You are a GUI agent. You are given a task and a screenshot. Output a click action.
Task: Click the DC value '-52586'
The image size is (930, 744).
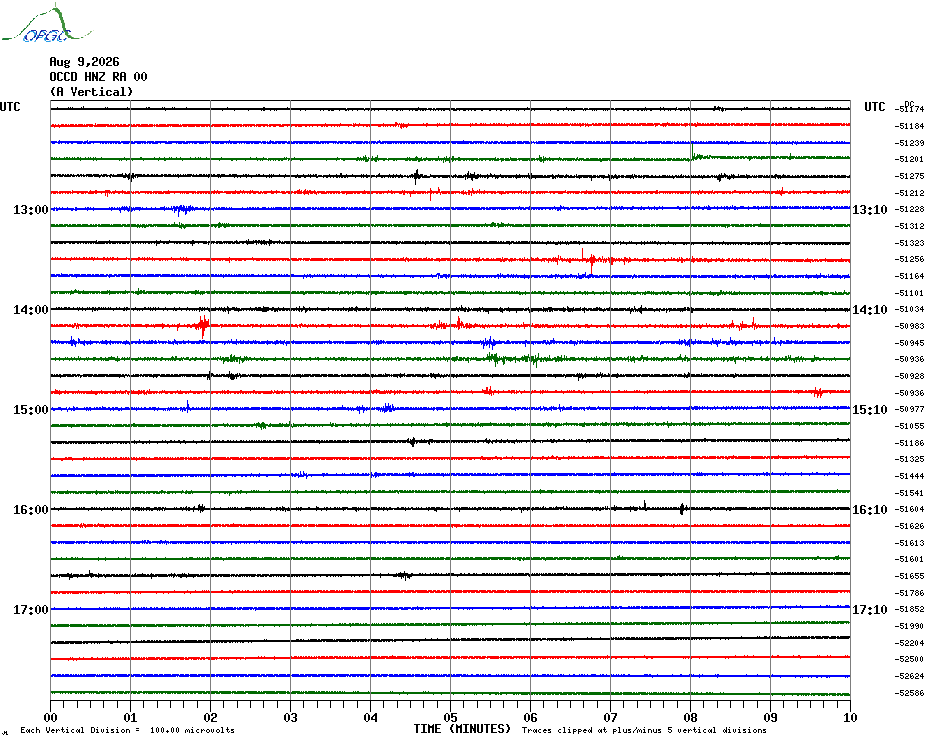click(910, 693)
